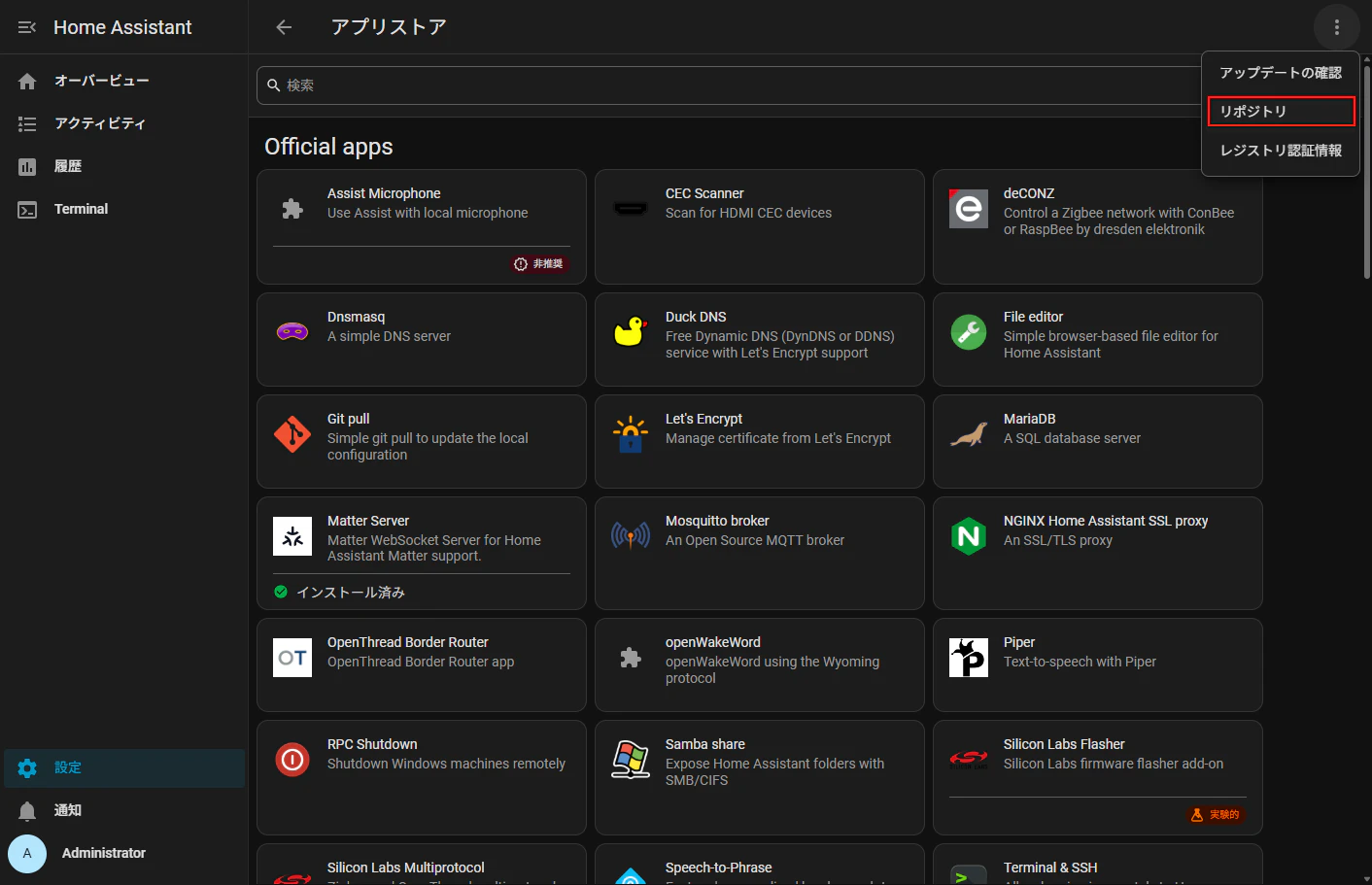1372x885 pixels.
Task: Click the Let's Encrypt logo icon
Action: tap(631, 434)
